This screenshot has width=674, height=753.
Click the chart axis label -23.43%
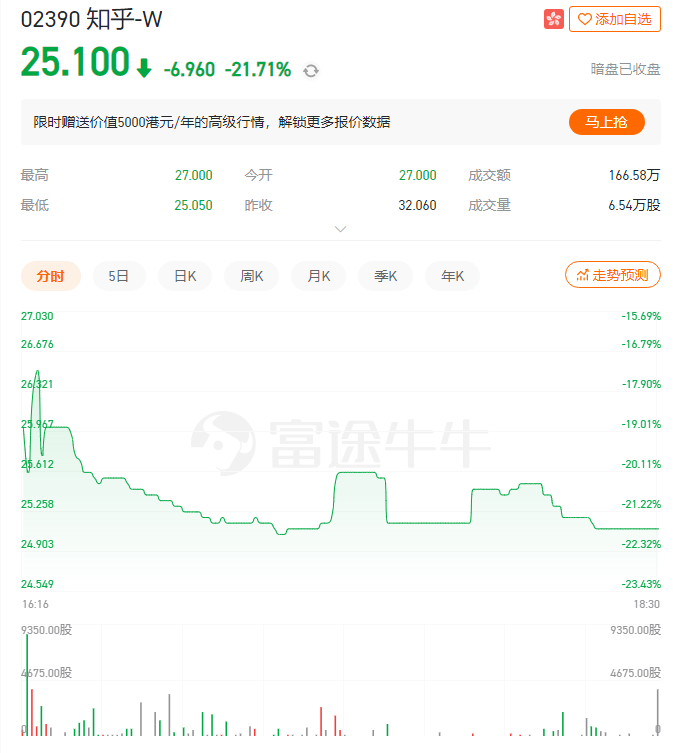[x=641, y=584]
